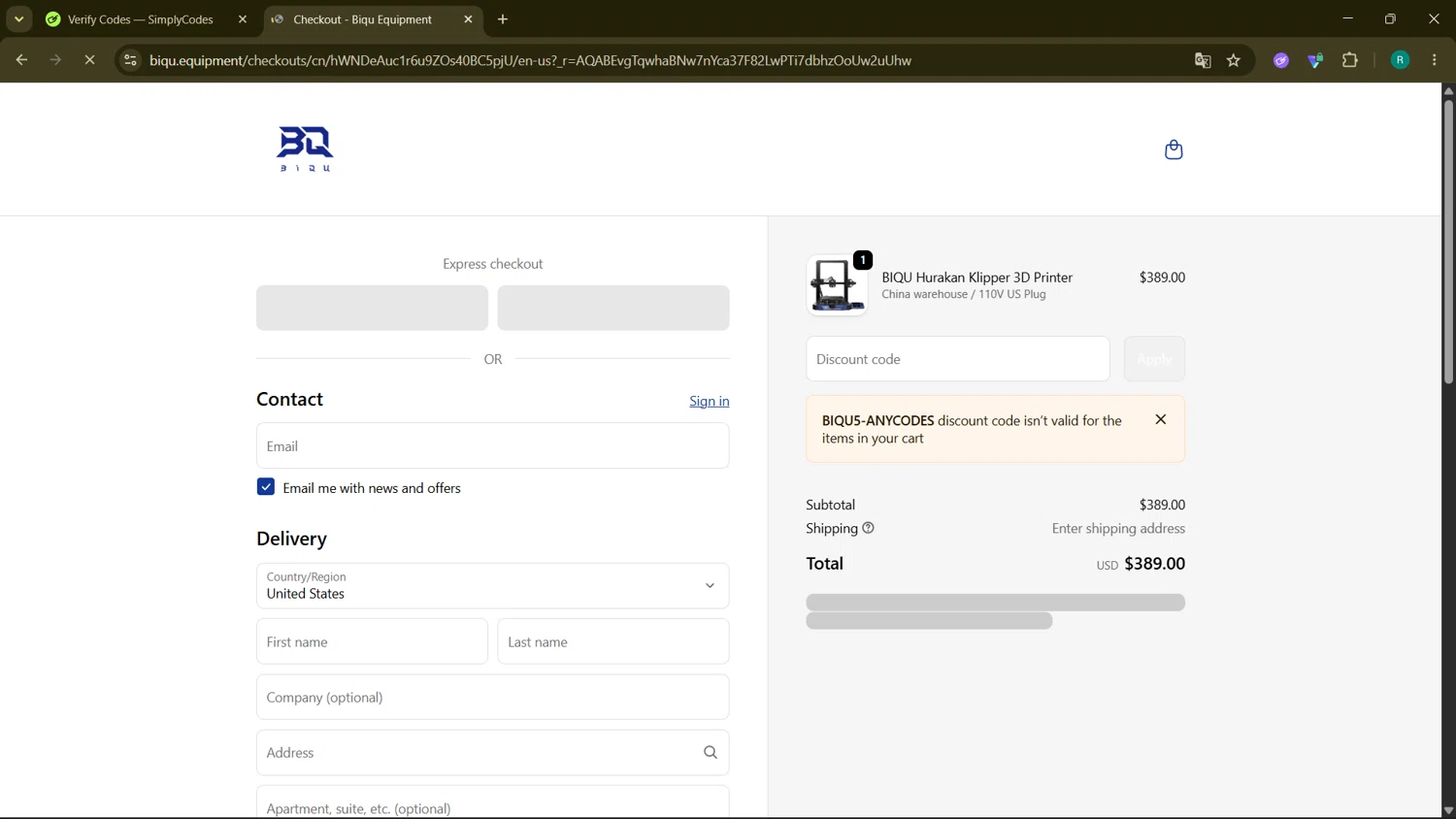1456x819 pixels.
Task: Click the Sign in link
Action: 709,401
